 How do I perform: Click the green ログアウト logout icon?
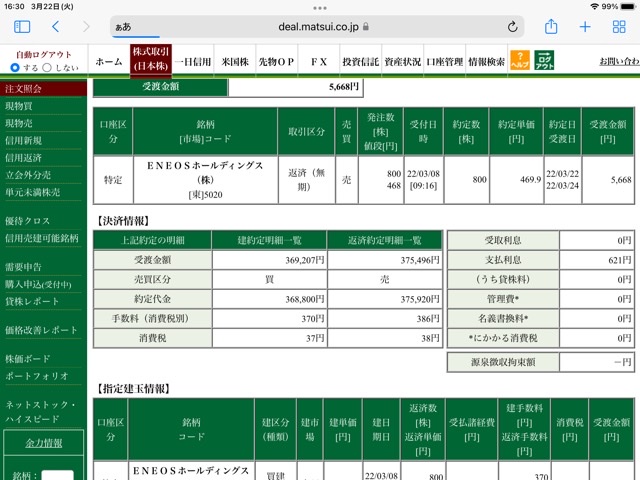(544, 60)
